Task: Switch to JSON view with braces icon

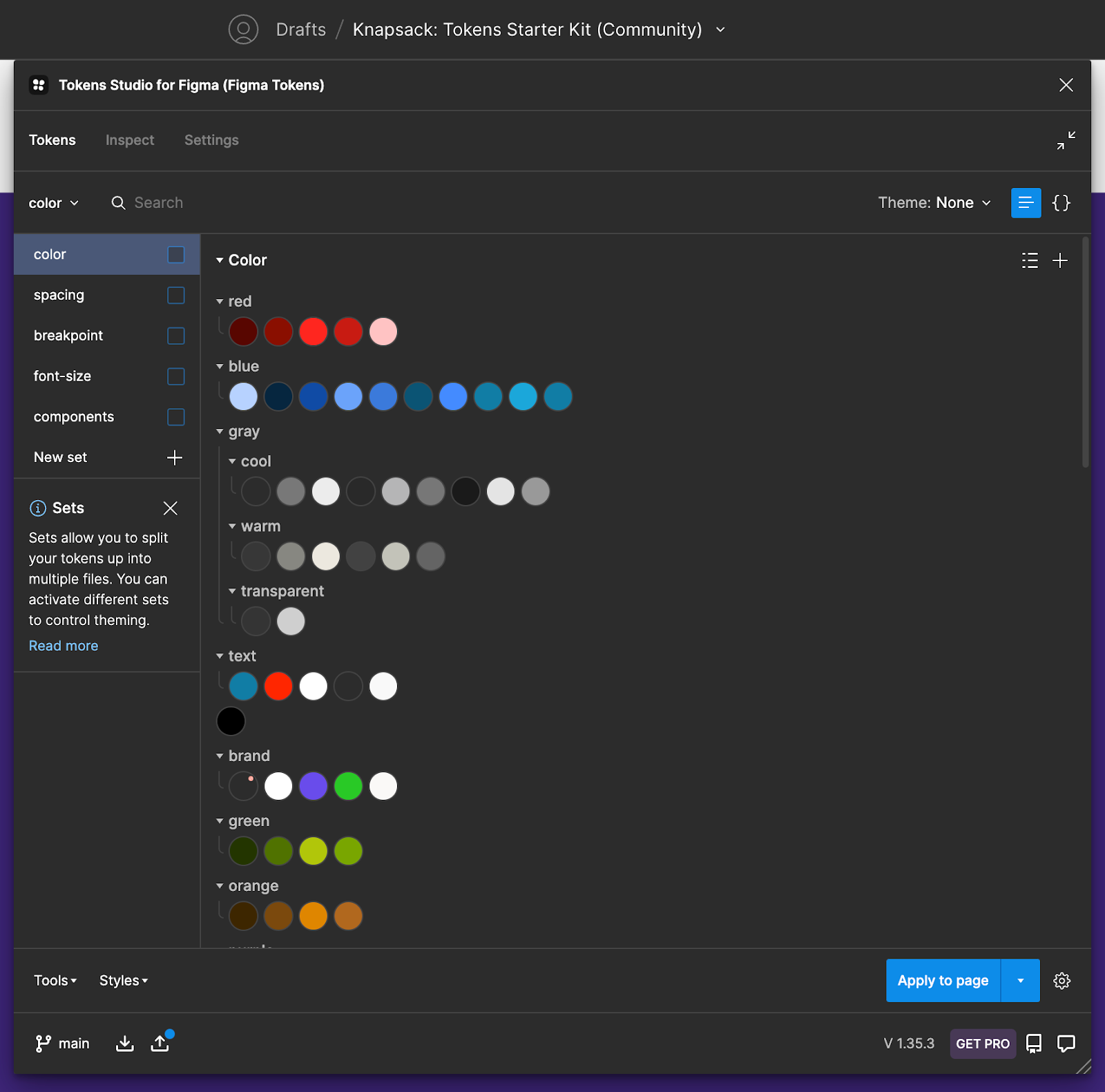Action: tap(1061, 203)
